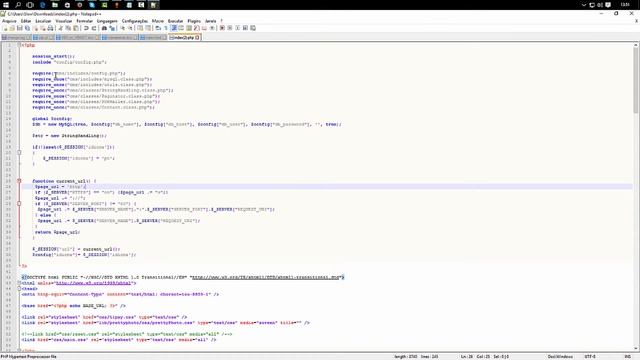Click the Close document toolbar icon
The image size is (640, 360).
tap(35, 28)
